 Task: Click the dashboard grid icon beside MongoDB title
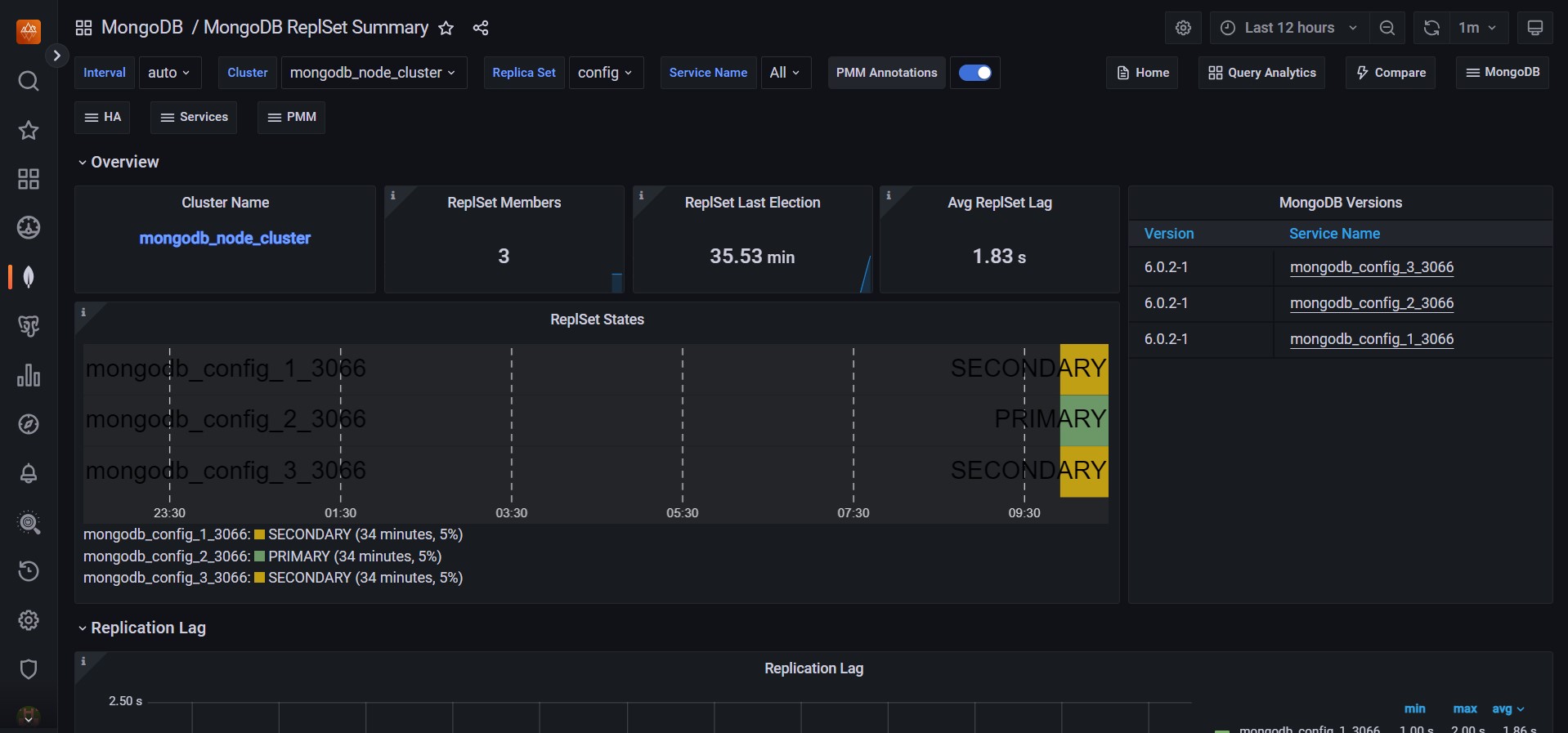tap(83, 28)
